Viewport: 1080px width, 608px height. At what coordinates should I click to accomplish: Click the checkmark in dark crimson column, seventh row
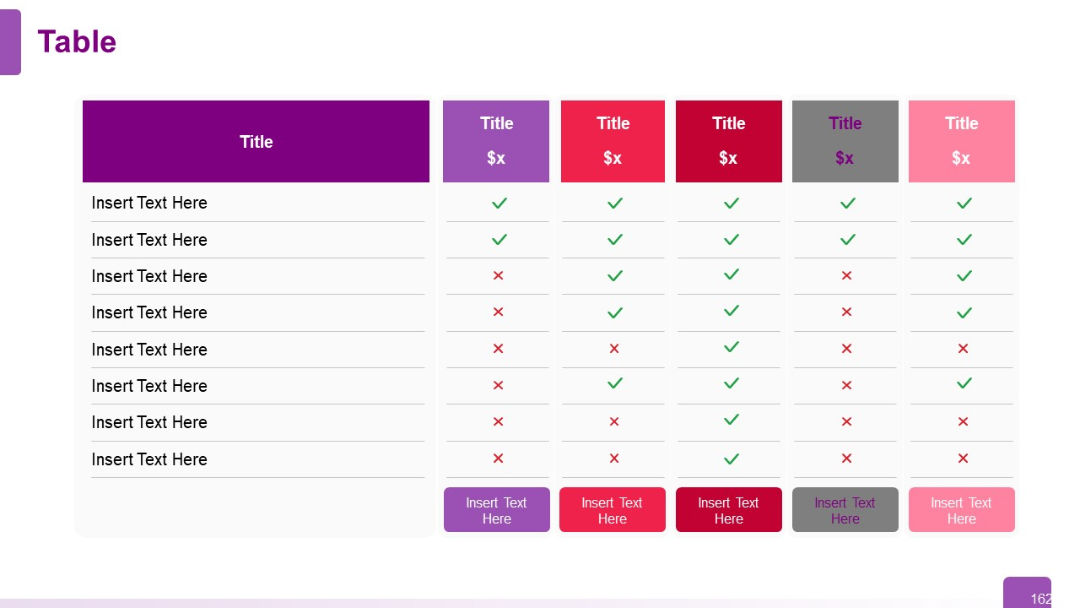click(731, 420)
